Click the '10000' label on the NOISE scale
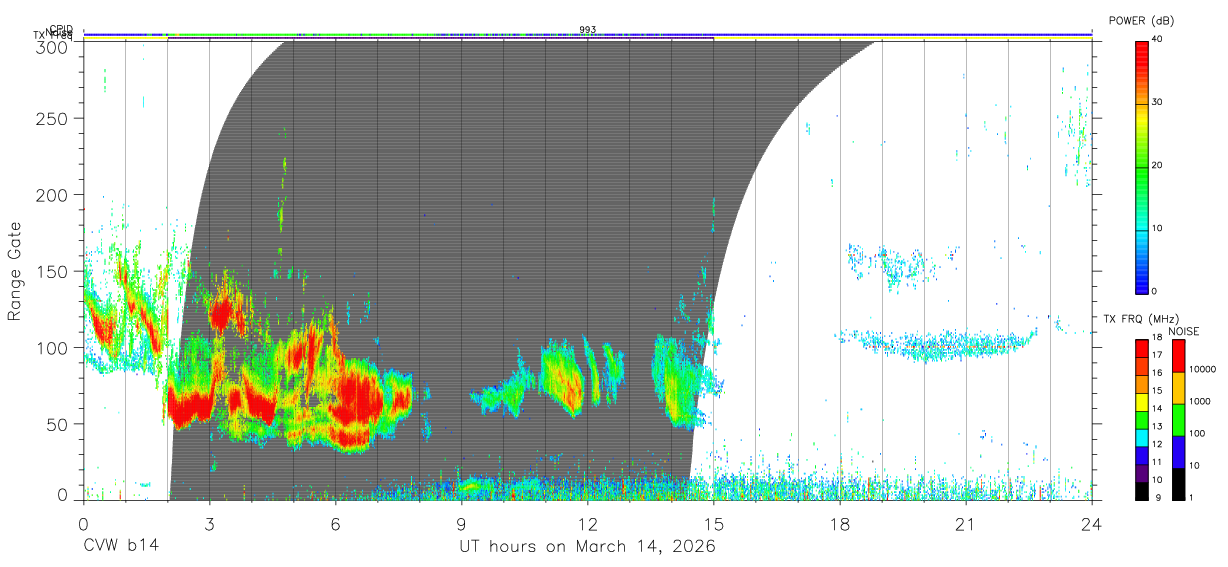 click(1203, 369)
